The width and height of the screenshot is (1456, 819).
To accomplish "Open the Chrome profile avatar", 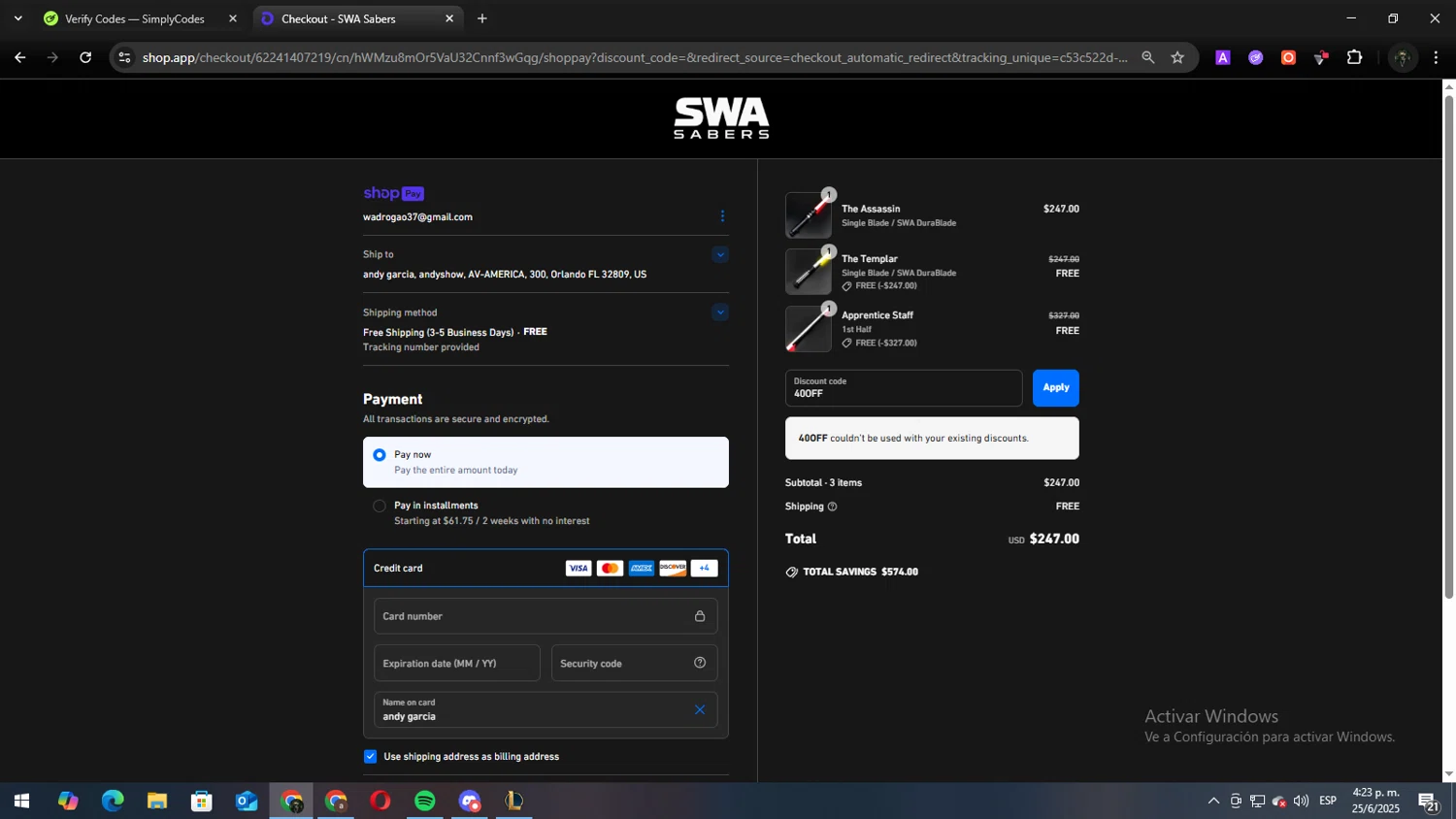I will 1402,57.
